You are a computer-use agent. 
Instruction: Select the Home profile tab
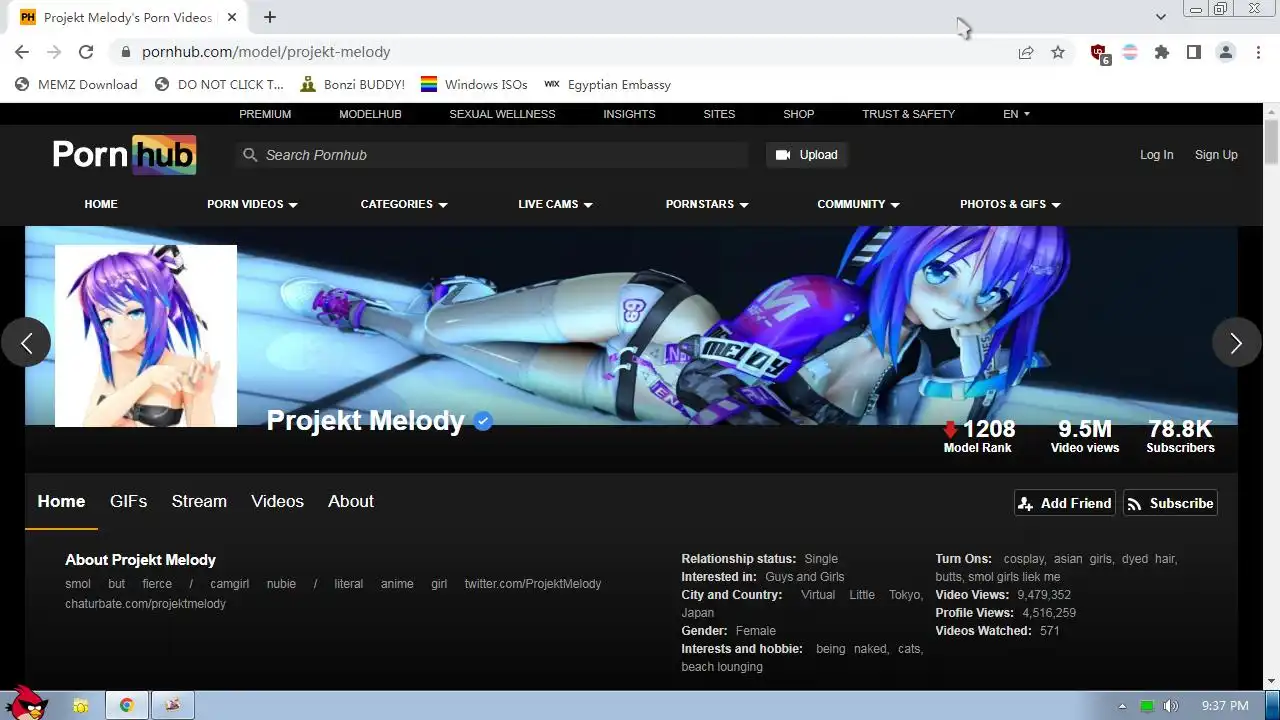tap(61, 501)
